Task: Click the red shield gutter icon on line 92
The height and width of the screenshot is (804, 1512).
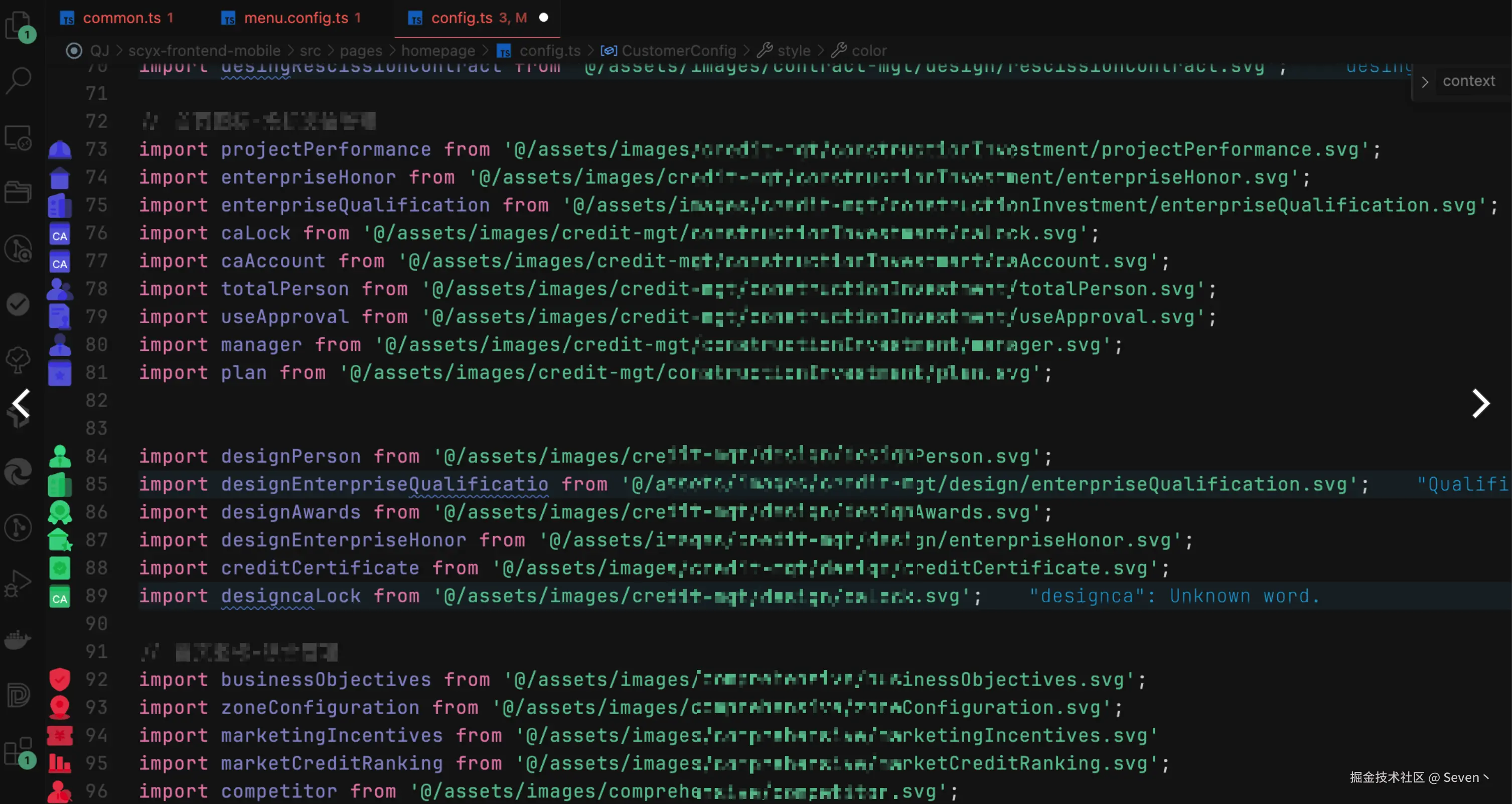Action: pyautogui.click(x=59, y=680)
